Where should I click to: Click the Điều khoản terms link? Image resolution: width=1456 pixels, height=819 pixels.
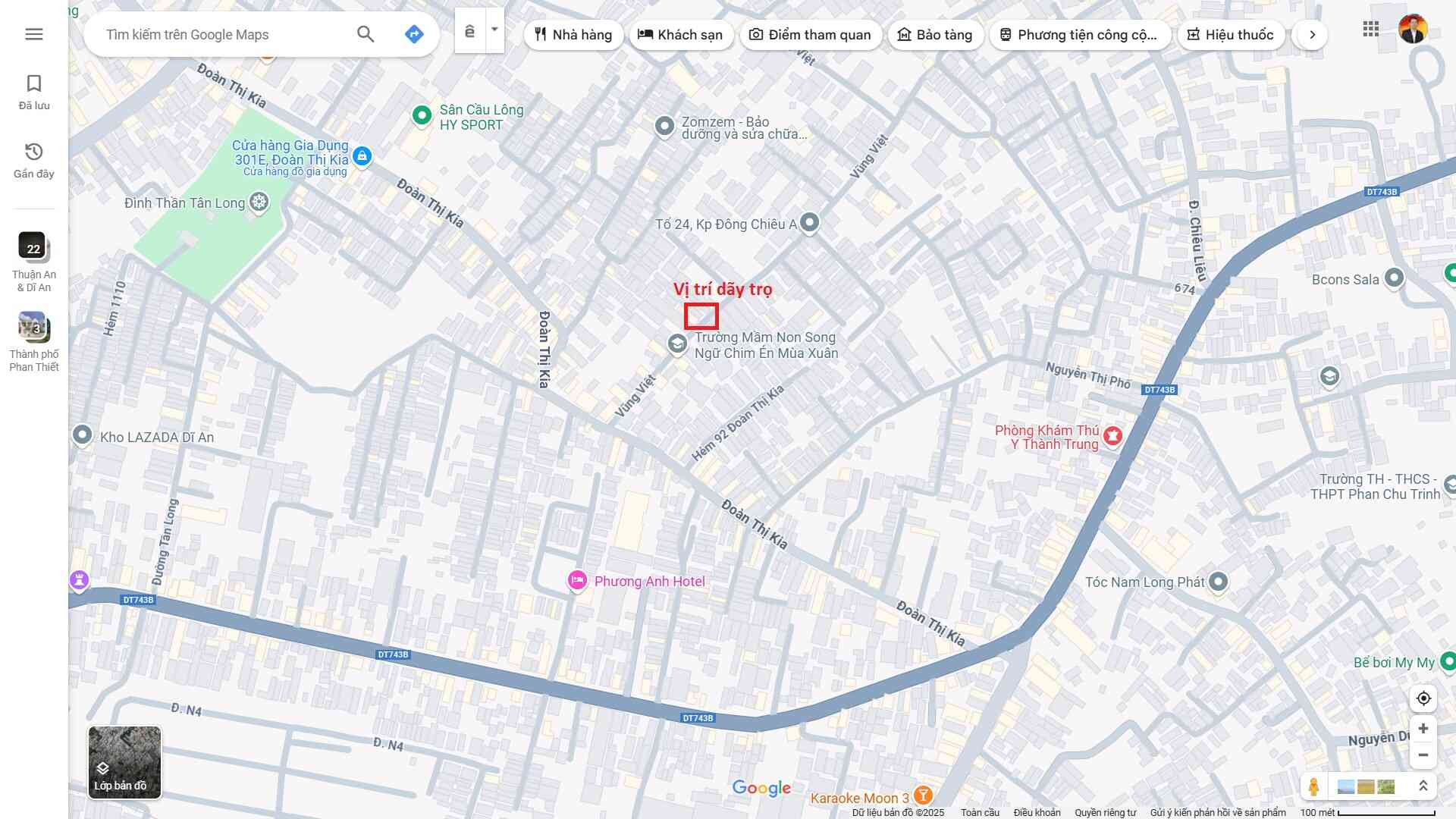point(1037,812)
